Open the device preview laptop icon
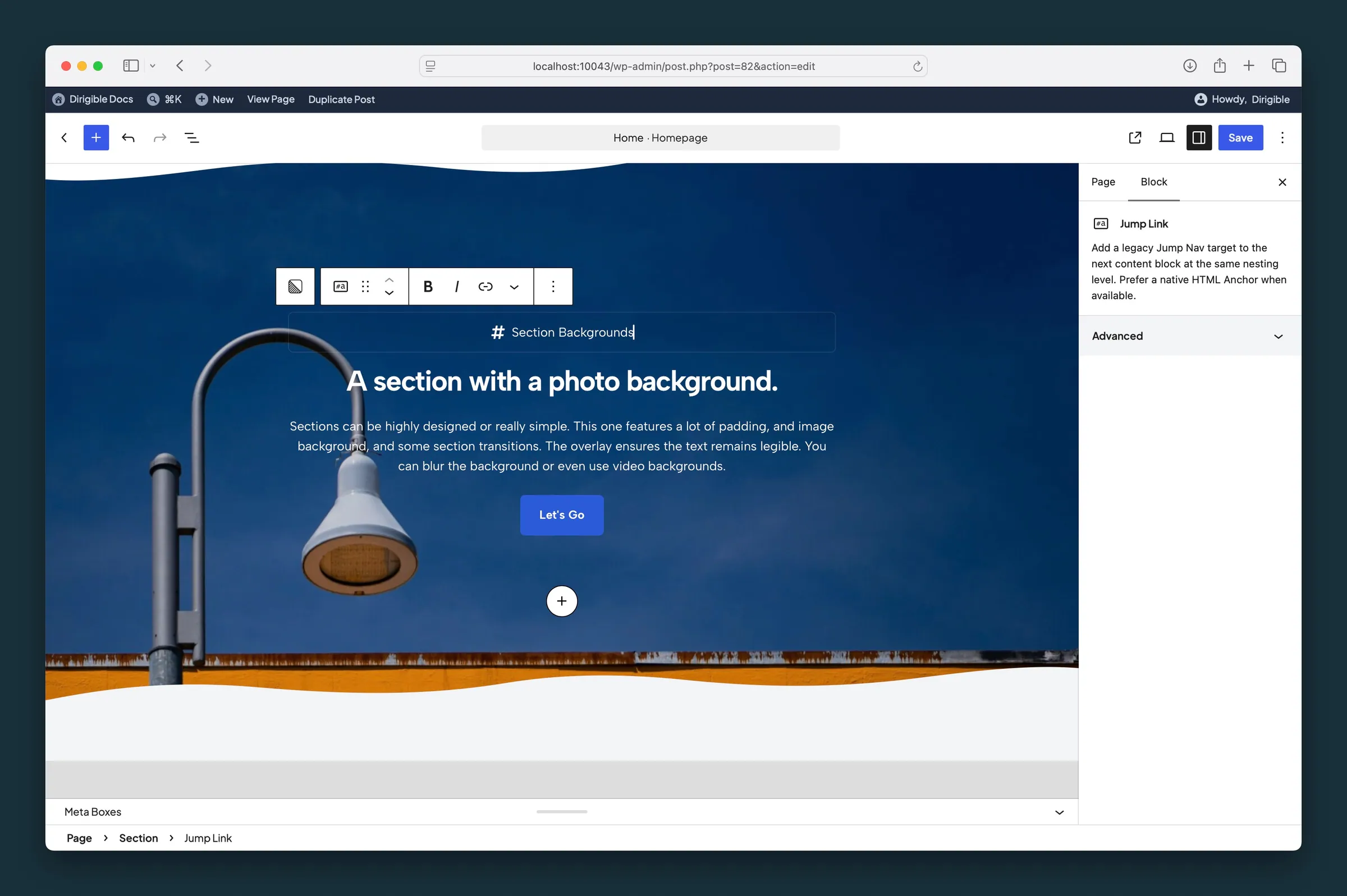Image resolution: width=1347 pixels, height=896 pixels. (x=1166, y=137)
